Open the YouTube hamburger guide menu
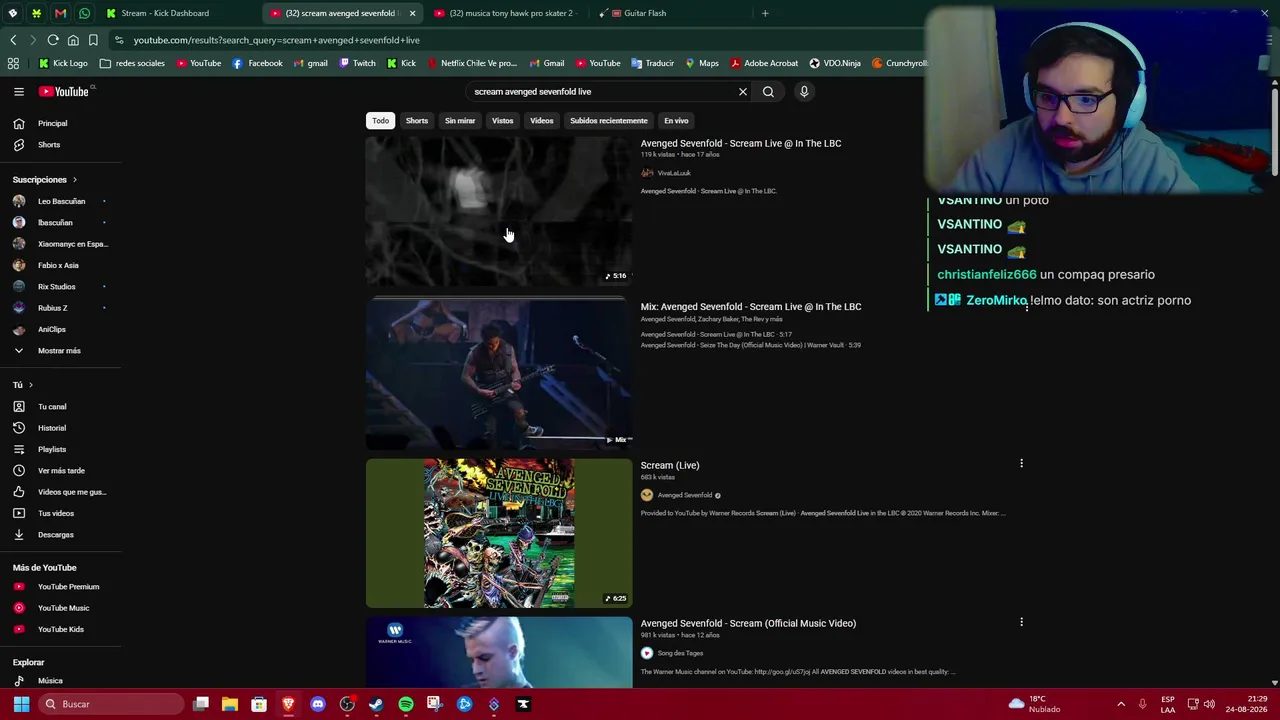 19,92
